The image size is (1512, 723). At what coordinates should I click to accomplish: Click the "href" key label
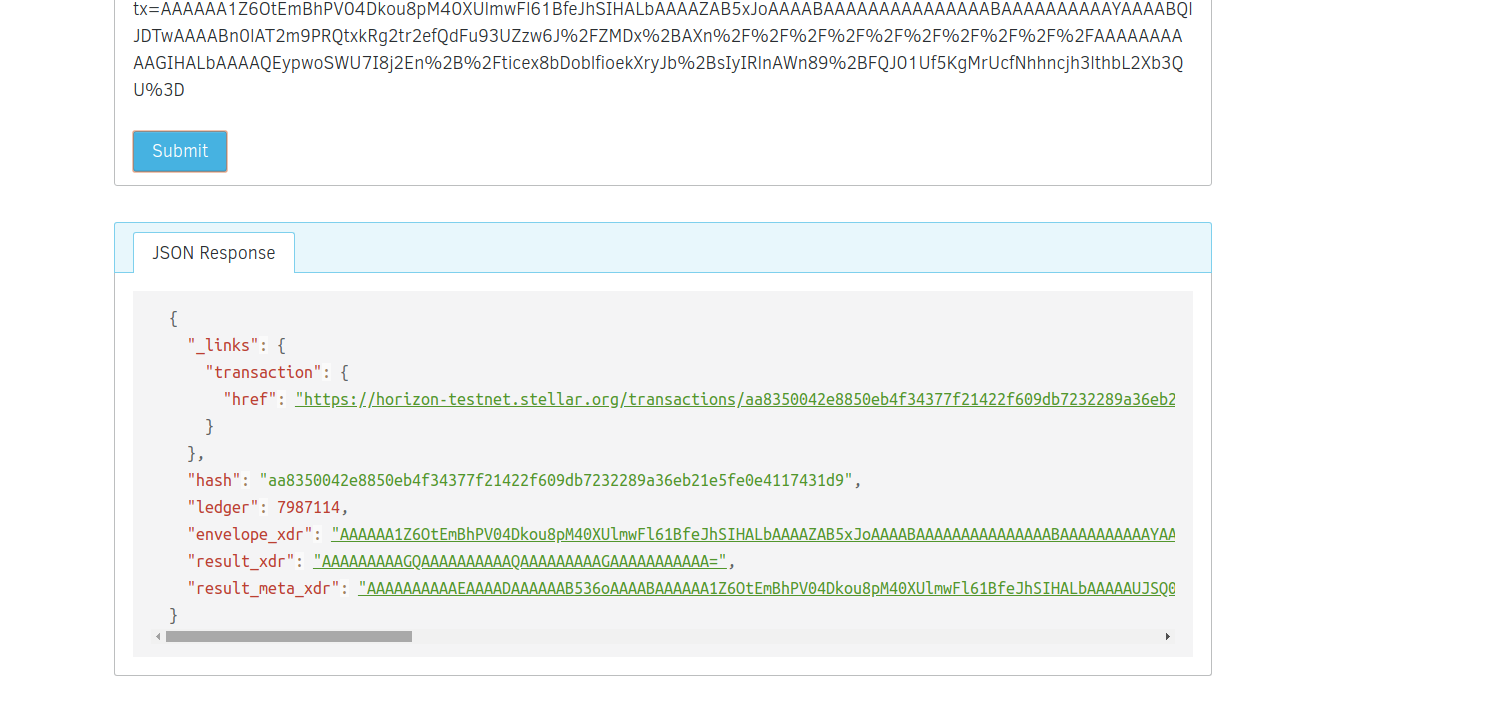(x=249, y=399)
